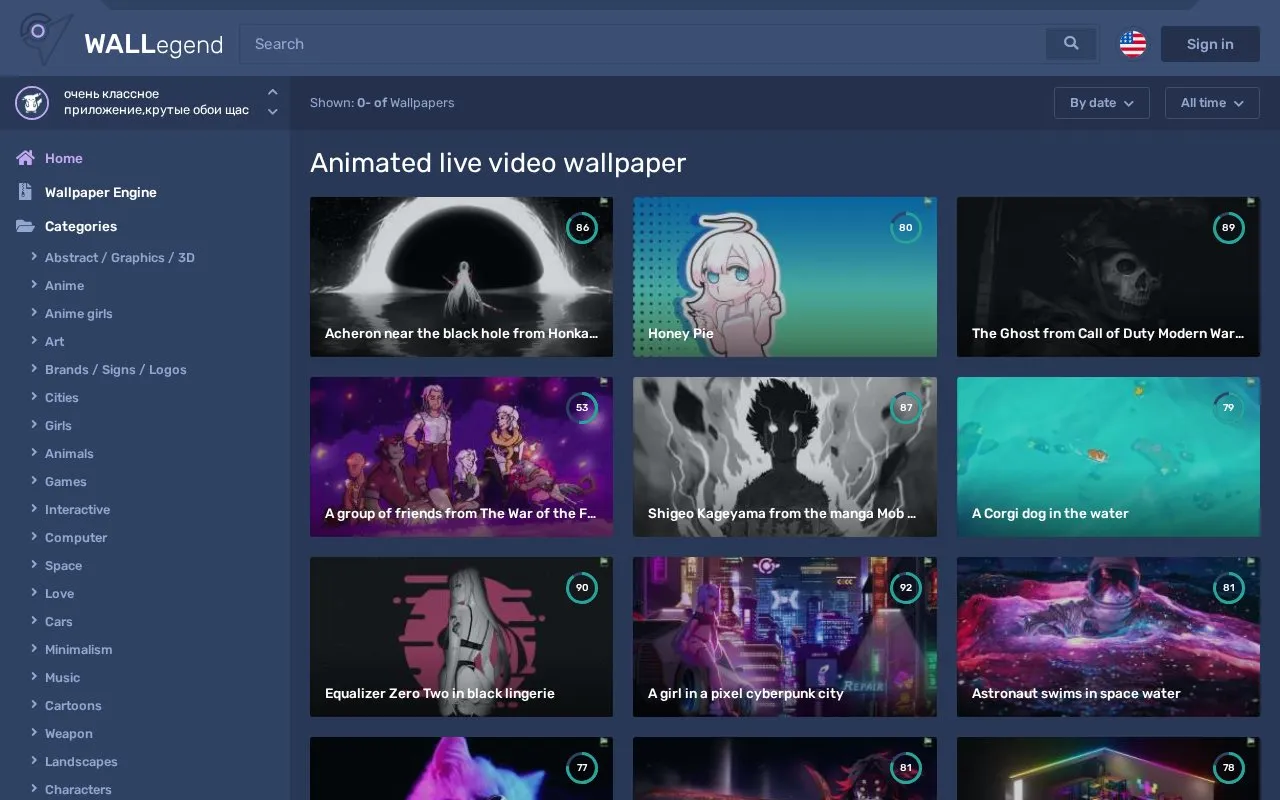Open Honey Pie wallpaper thumbnail
The image size is (1280, 800).
pos(785,277)
